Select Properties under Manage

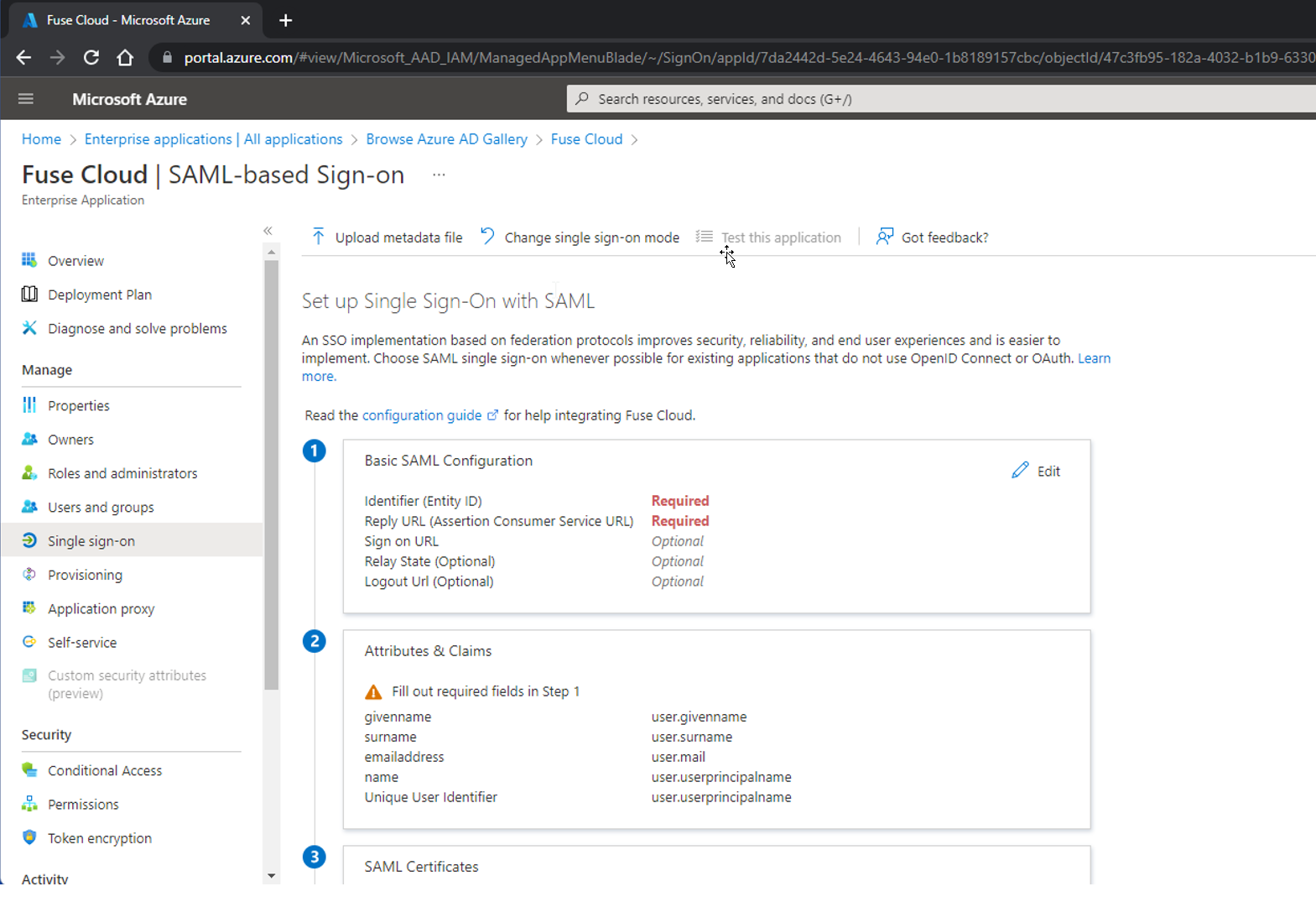click(x=79, y=406)
